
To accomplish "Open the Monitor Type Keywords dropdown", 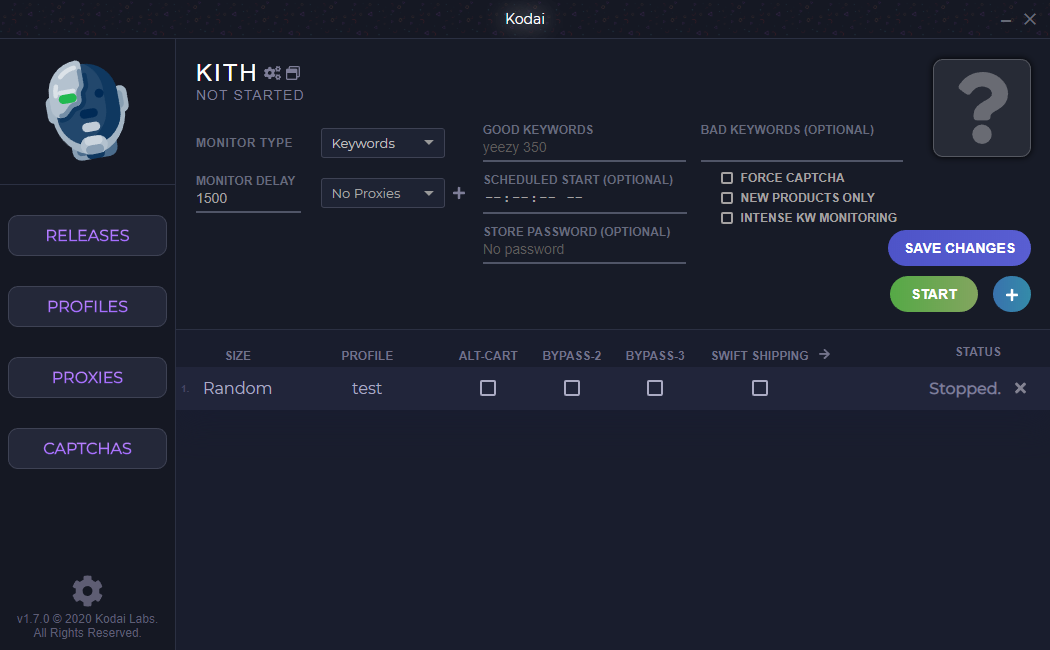I will 383,143.
